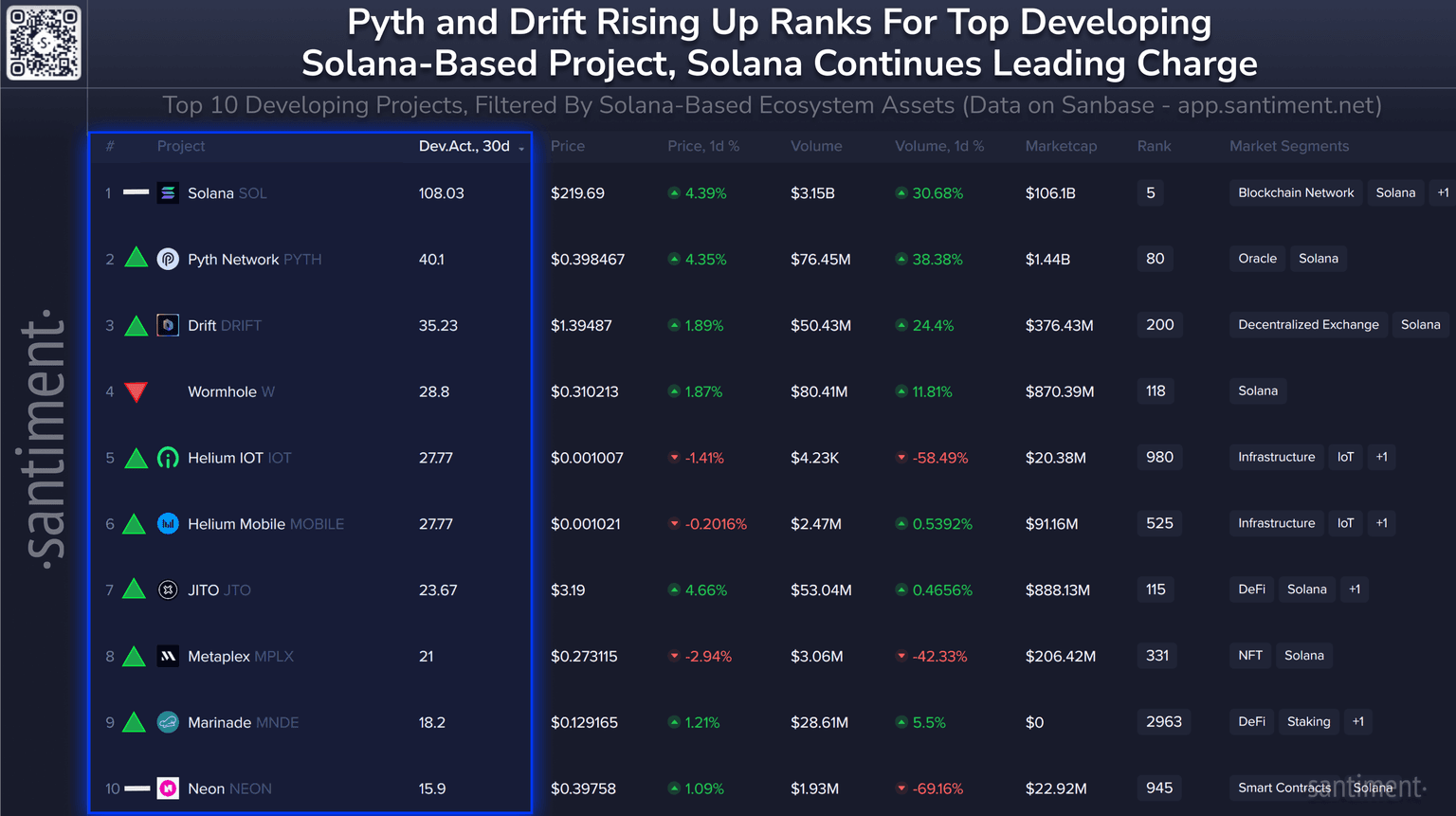Click the Pyth Network logo icon

[168, 259]
